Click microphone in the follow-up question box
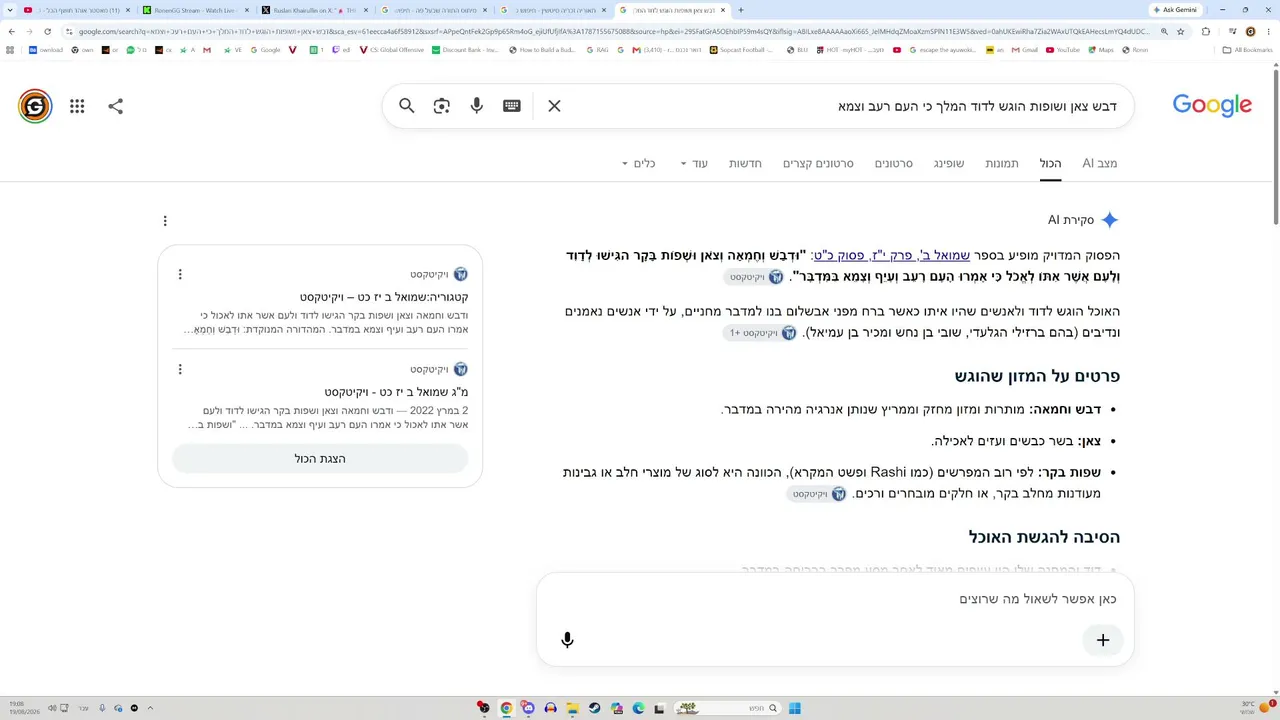1280x720 pixels. (x=567, y=640)
